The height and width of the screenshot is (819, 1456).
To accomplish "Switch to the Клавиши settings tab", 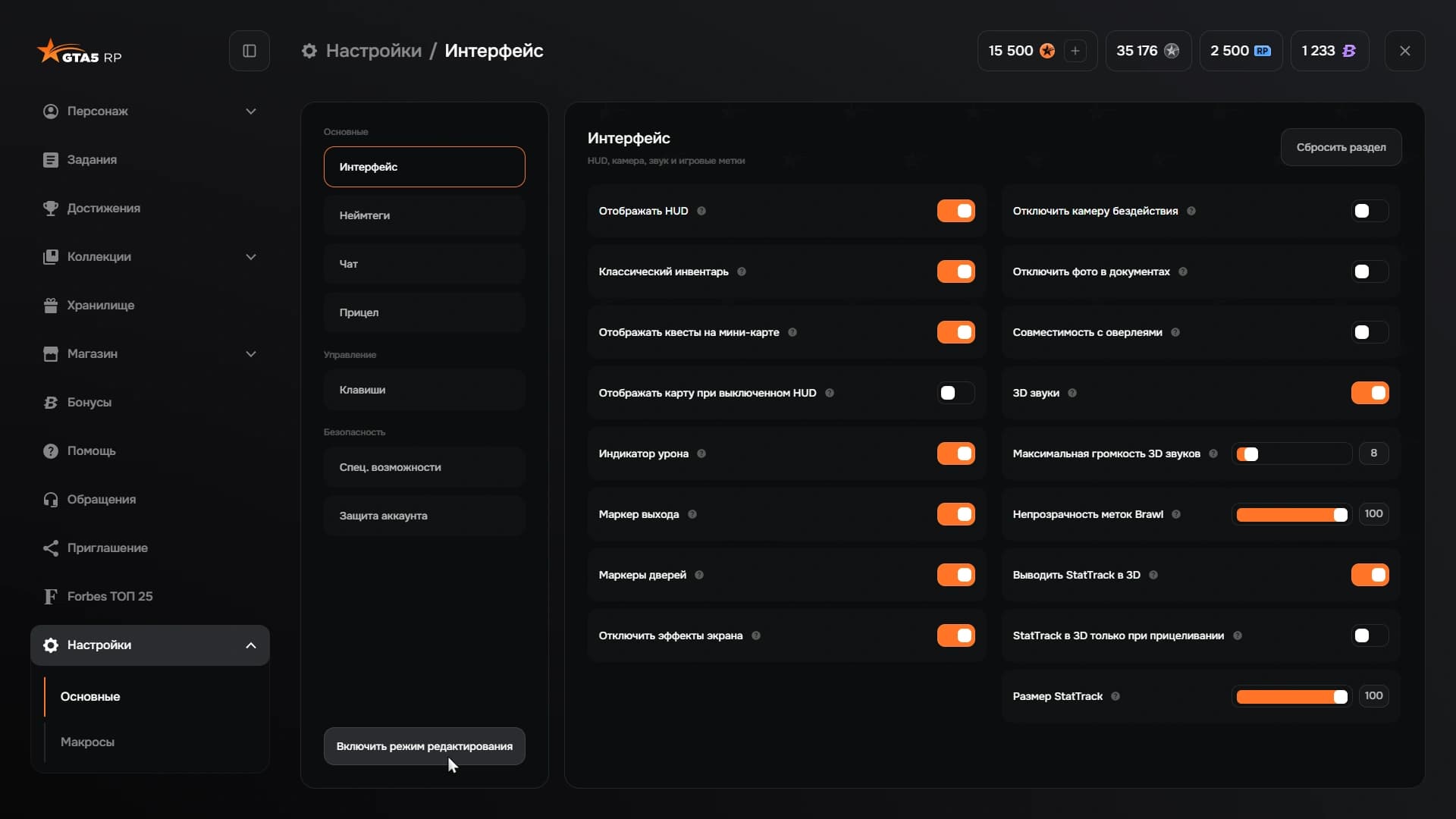I will pyautogui.click(x=424, y=390).
